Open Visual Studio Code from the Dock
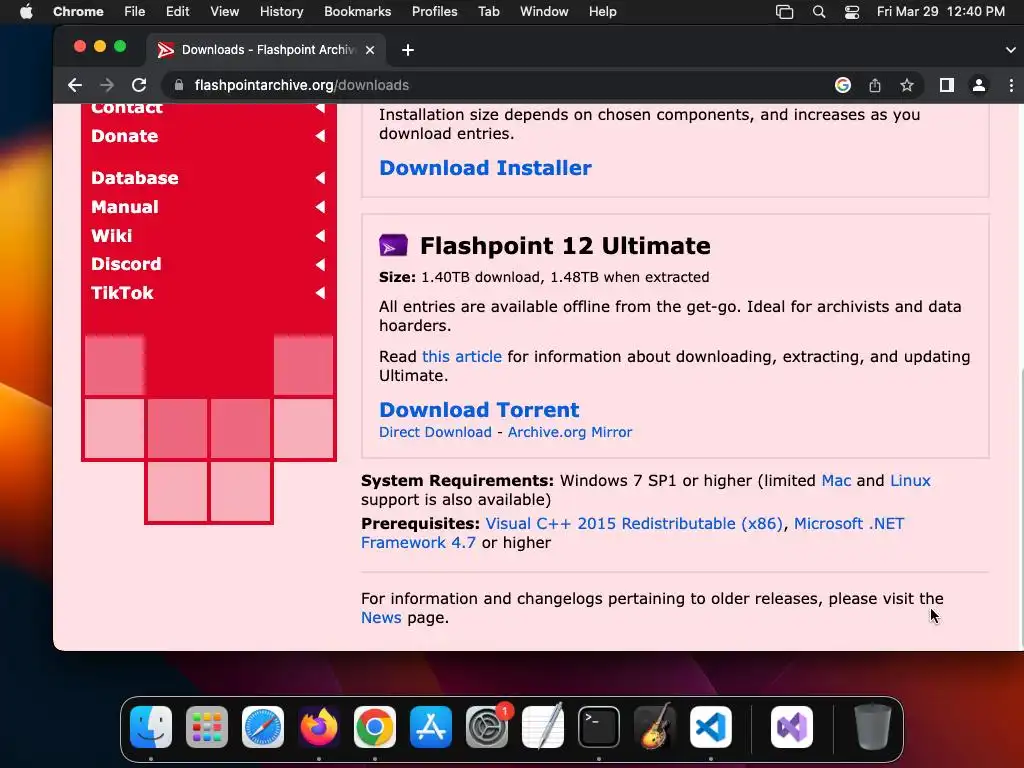 (x=711, y=727)
